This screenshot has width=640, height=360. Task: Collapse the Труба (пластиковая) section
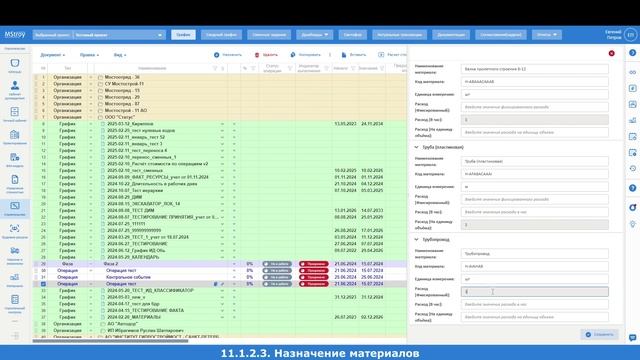(x=416, y=147)
